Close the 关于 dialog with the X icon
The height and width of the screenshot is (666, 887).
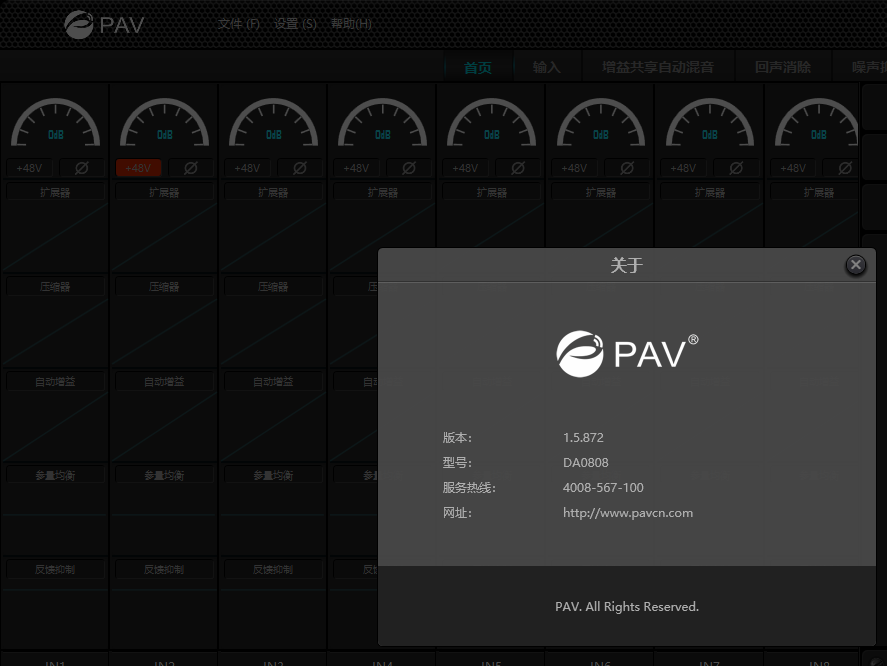click(855, 265)
